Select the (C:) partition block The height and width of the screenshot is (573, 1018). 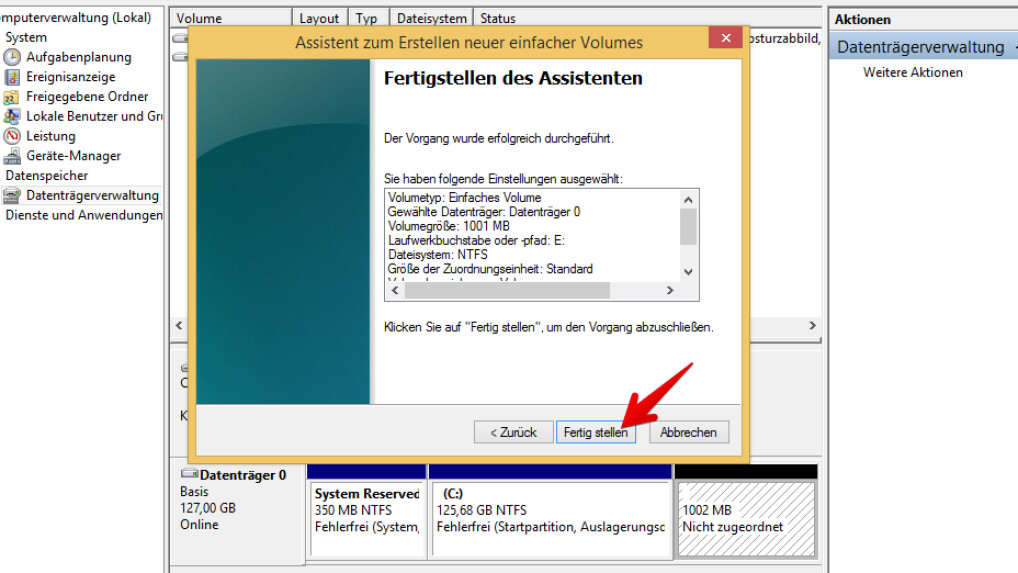[x=551, y=519]
